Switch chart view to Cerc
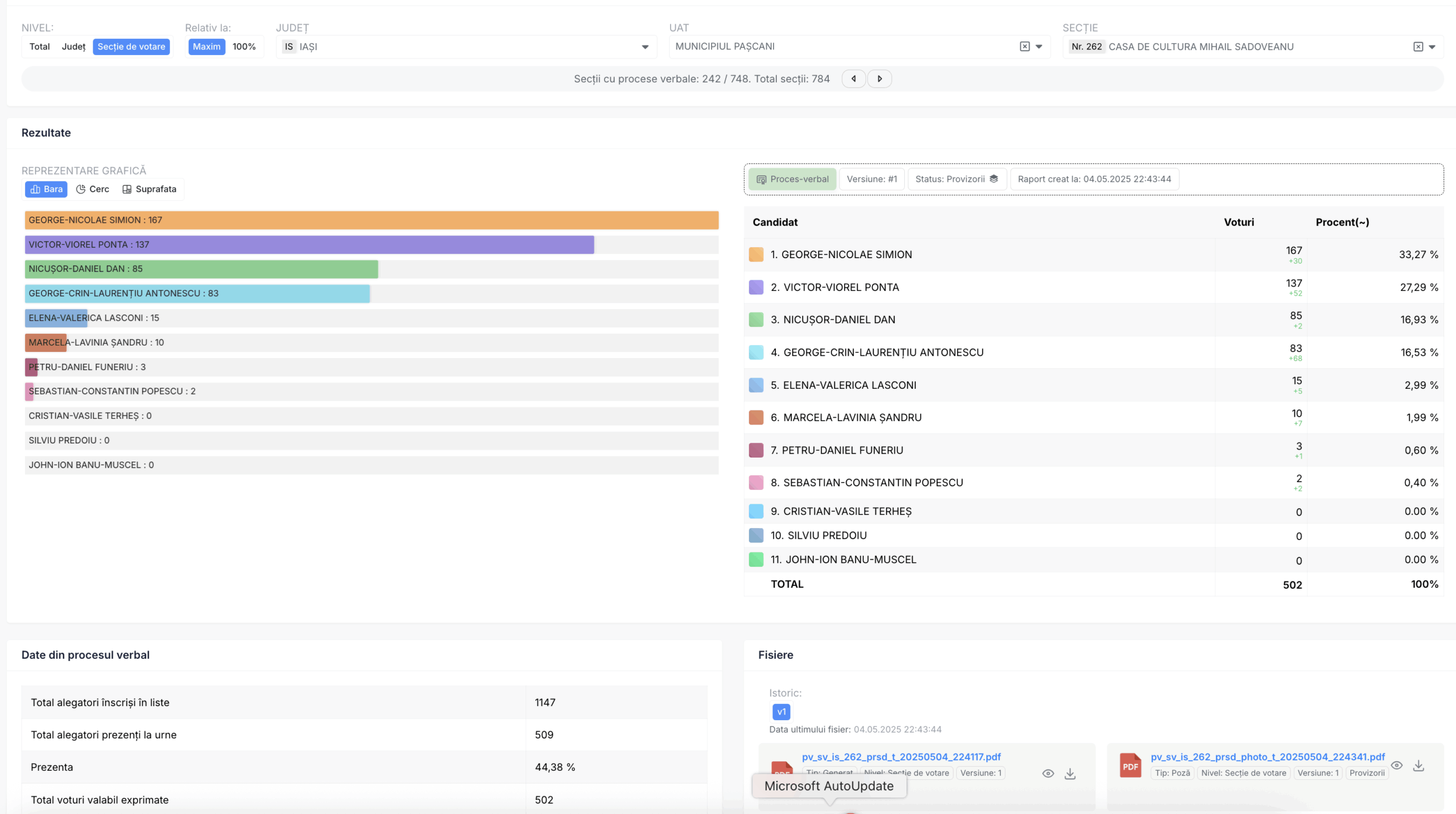 pos(93,189)
